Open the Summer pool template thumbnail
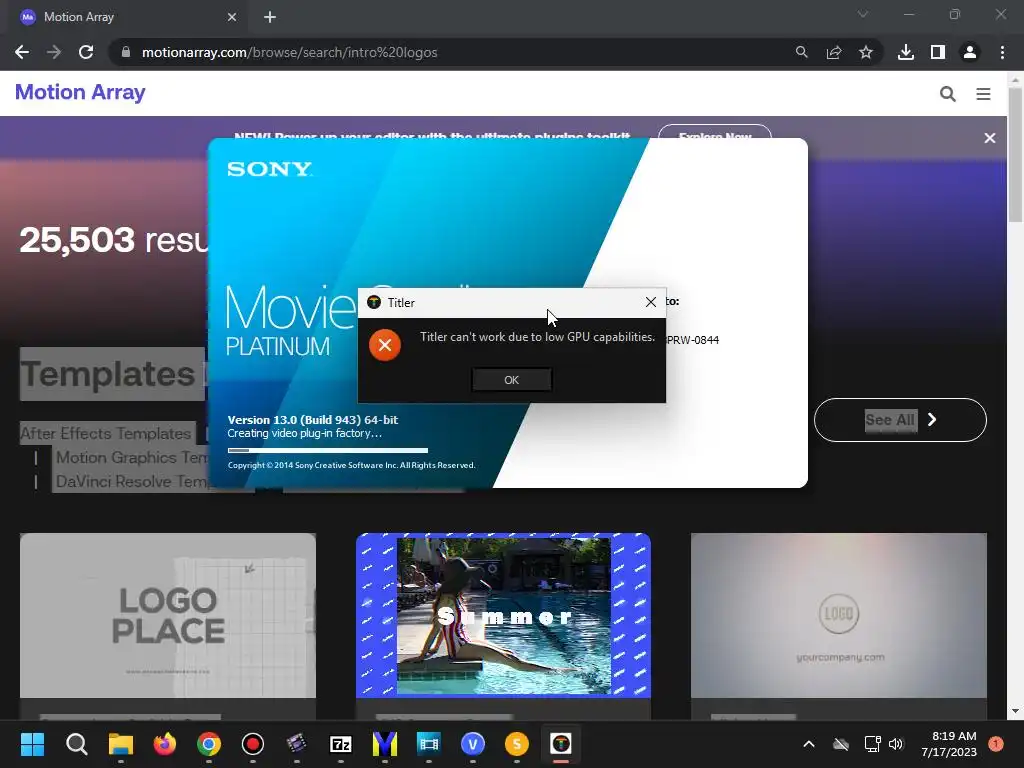This screenshot has height=768, width=1024. [503, 615]
